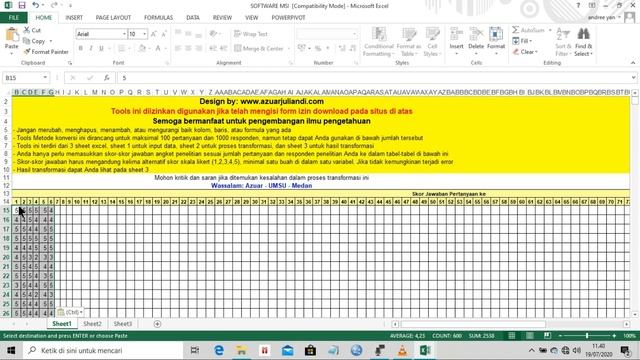The width and height of the screenshot is (640, 360).
Task: Open the FILE tab
Action: 13,18
